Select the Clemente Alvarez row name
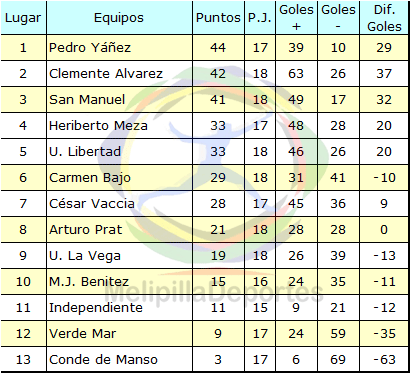 pos(106,74)
